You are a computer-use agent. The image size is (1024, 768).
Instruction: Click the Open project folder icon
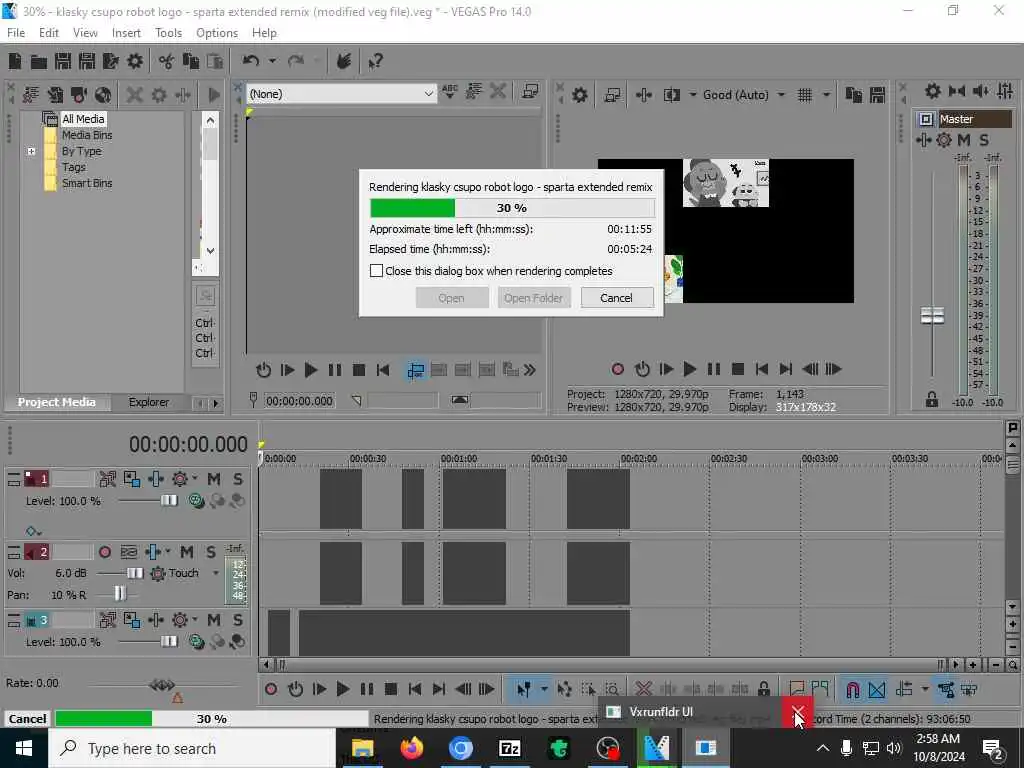[39, 61]
